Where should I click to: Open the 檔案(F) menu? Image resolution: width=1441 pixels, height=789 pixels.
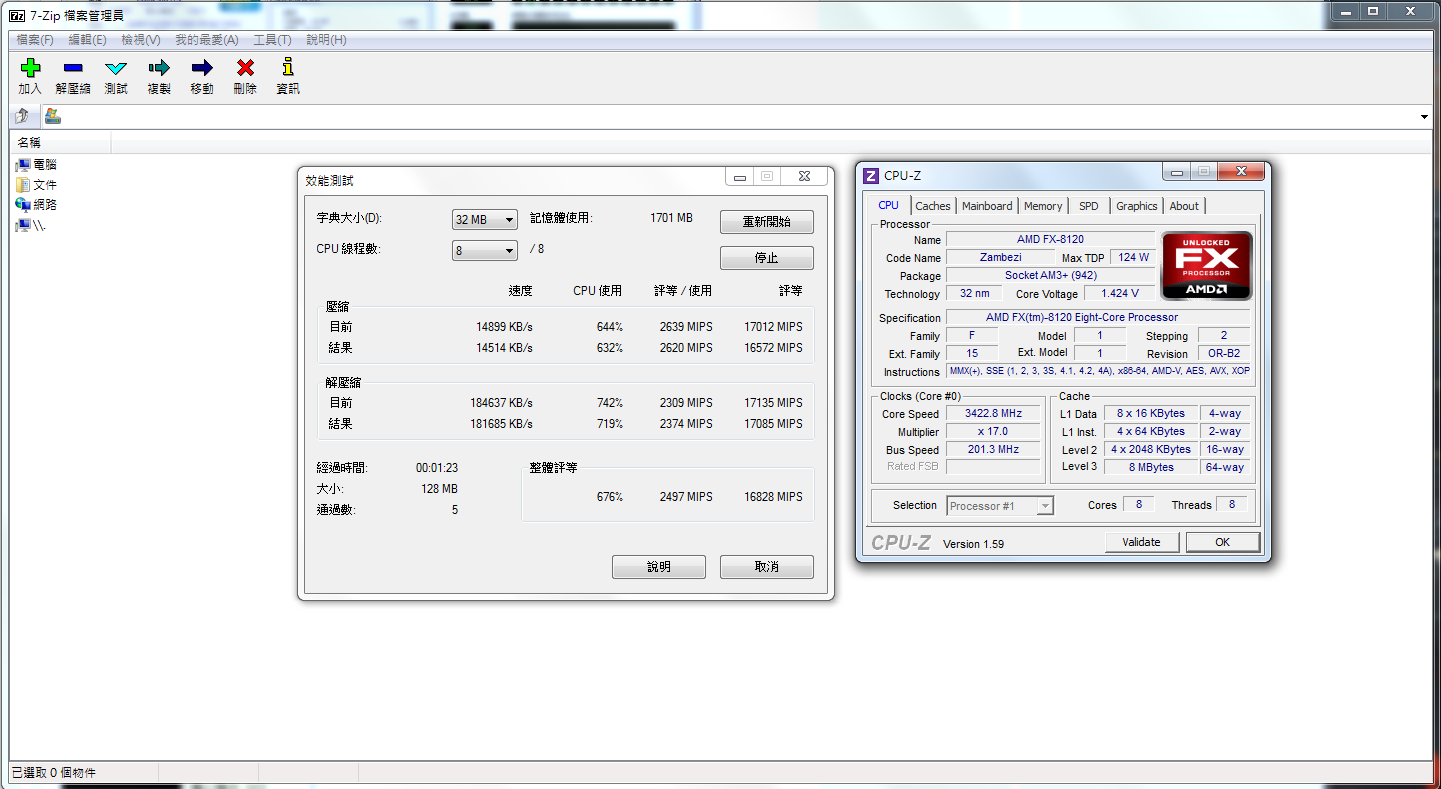pyautogui.click(x=35, y=40)
